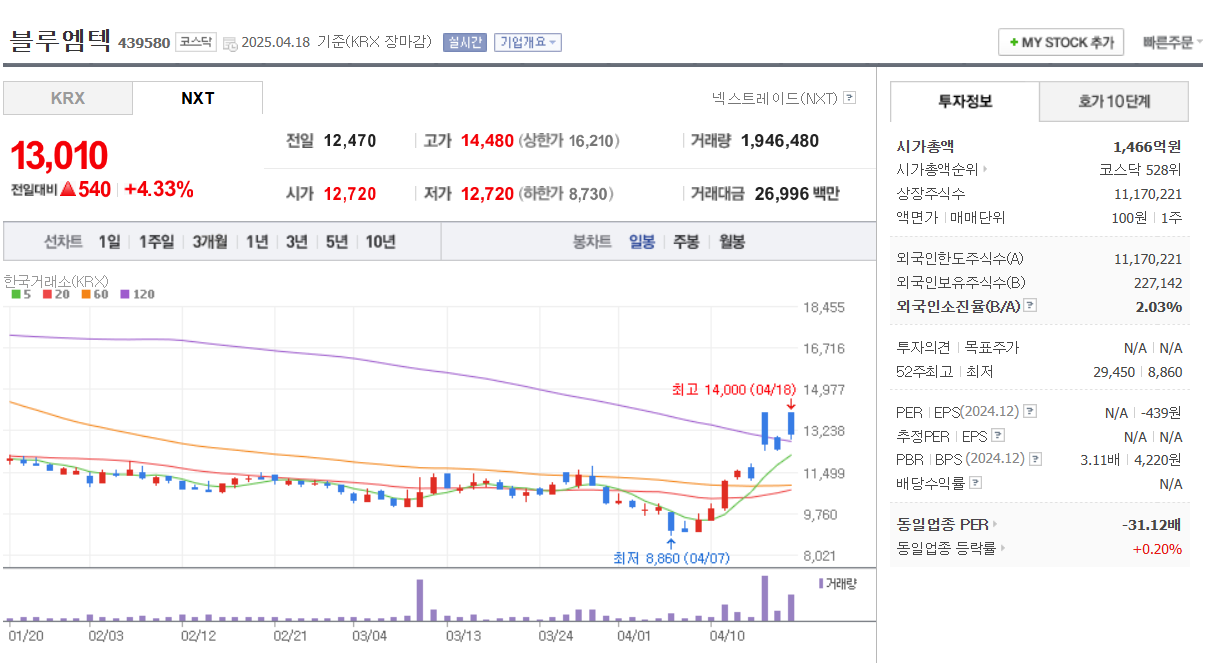The width and height of the screenshot is (1210, 663).
Task: Click 거래량 volume legend marker
Action: pyautogui.click(x=822, y=583)
